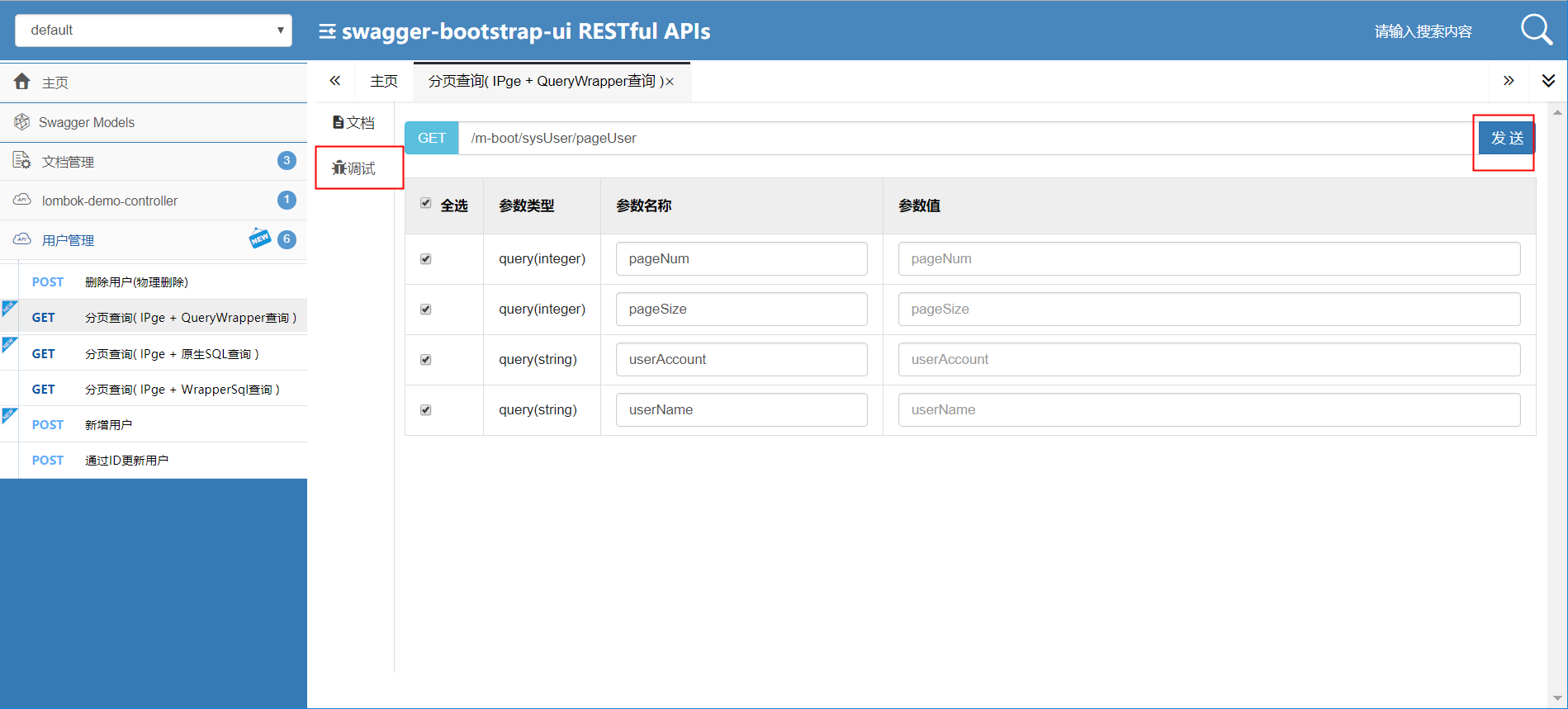The height and width of the screenshot is (709, 1568).
Task: Click the count badge 1 on lombok-demo-controller
Action: pos(287,200)
